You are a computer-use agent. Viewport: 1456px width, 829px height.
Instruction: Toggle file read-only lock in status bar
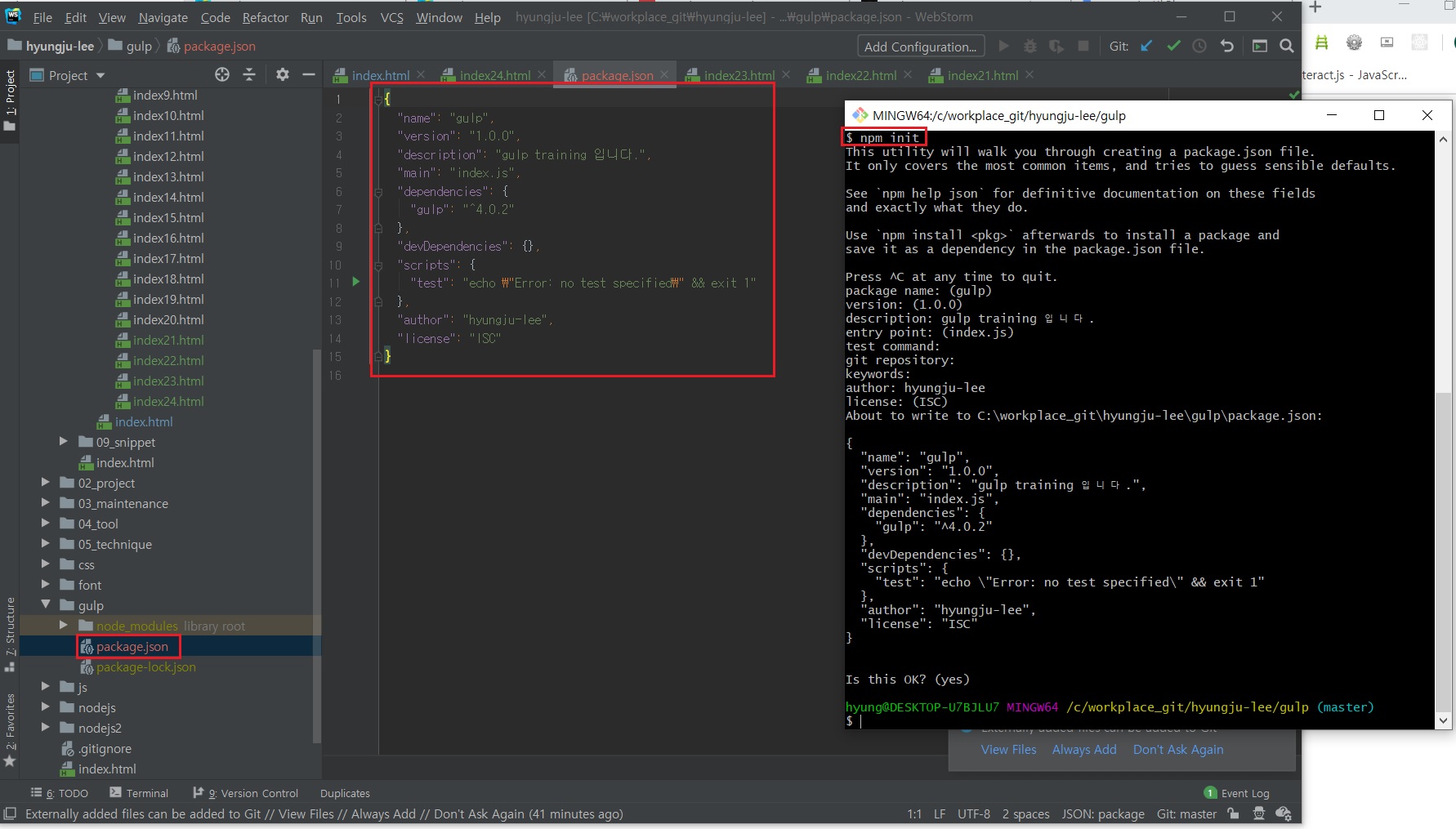coord(1233,813)
